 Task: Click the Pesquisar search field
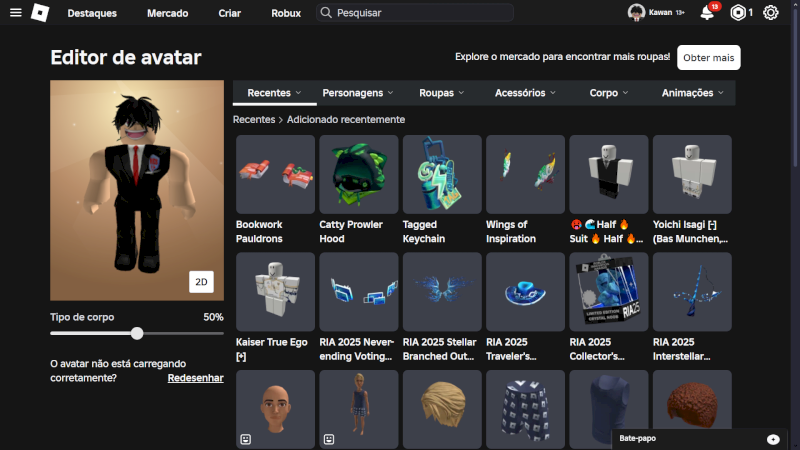point(415,13)
